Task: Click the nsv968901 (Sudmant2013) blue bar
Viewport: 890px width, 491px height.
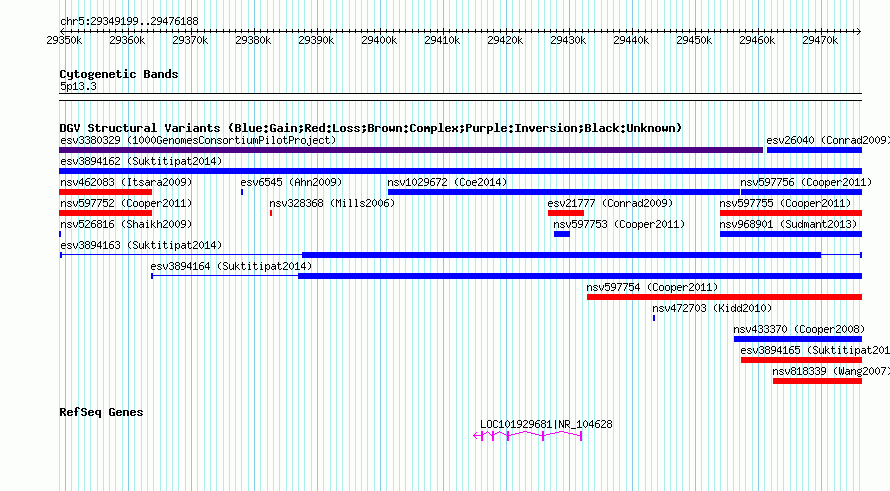Action: click(x=791, y=234)
